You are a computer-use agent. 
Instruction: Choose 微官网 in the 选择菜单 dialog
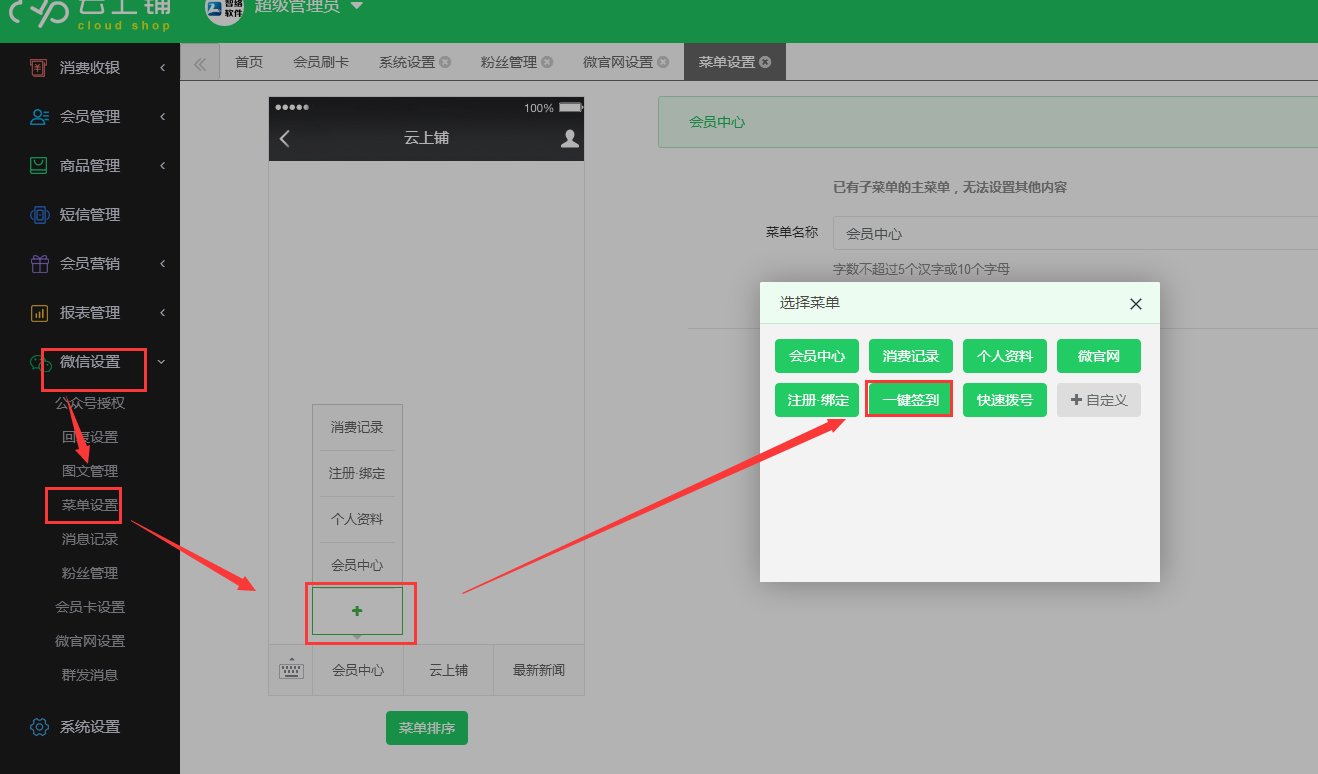click(1099, 356)
